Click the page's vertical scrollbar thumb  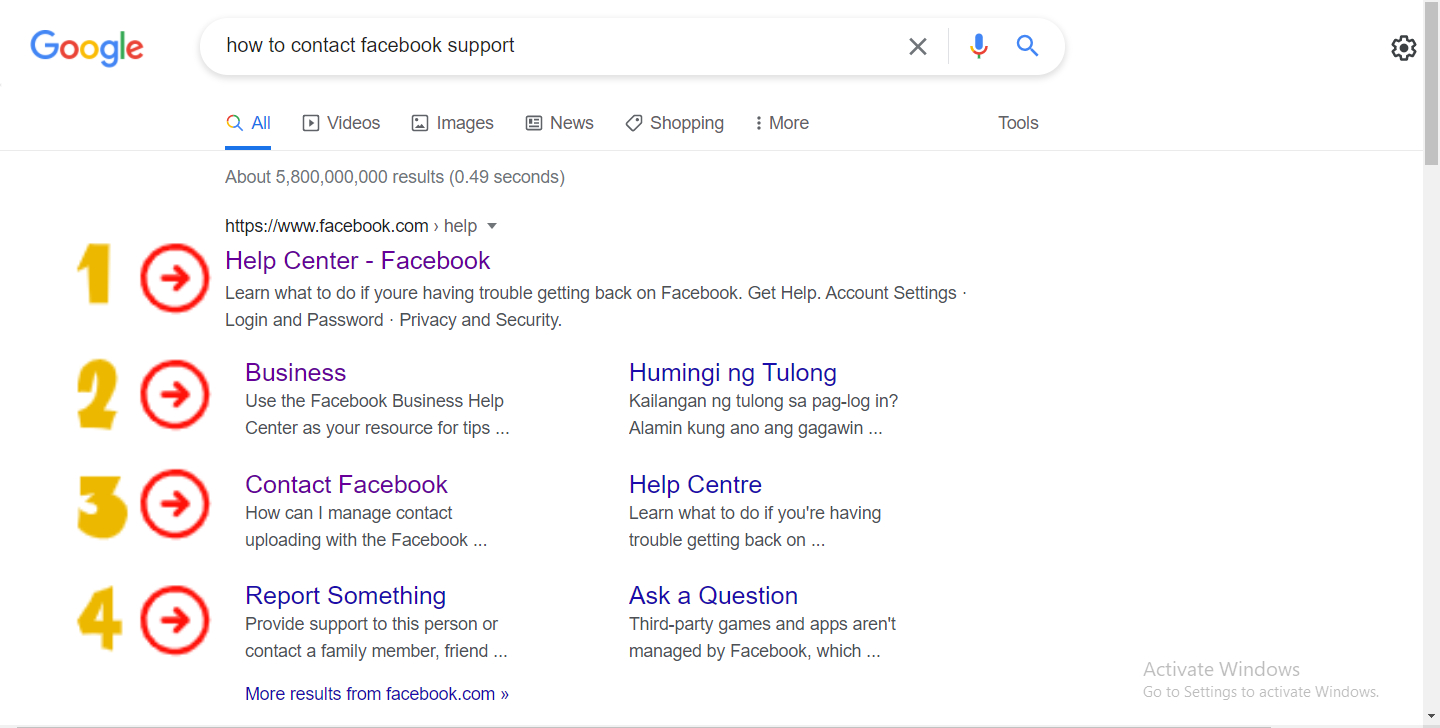point(1431,85)
